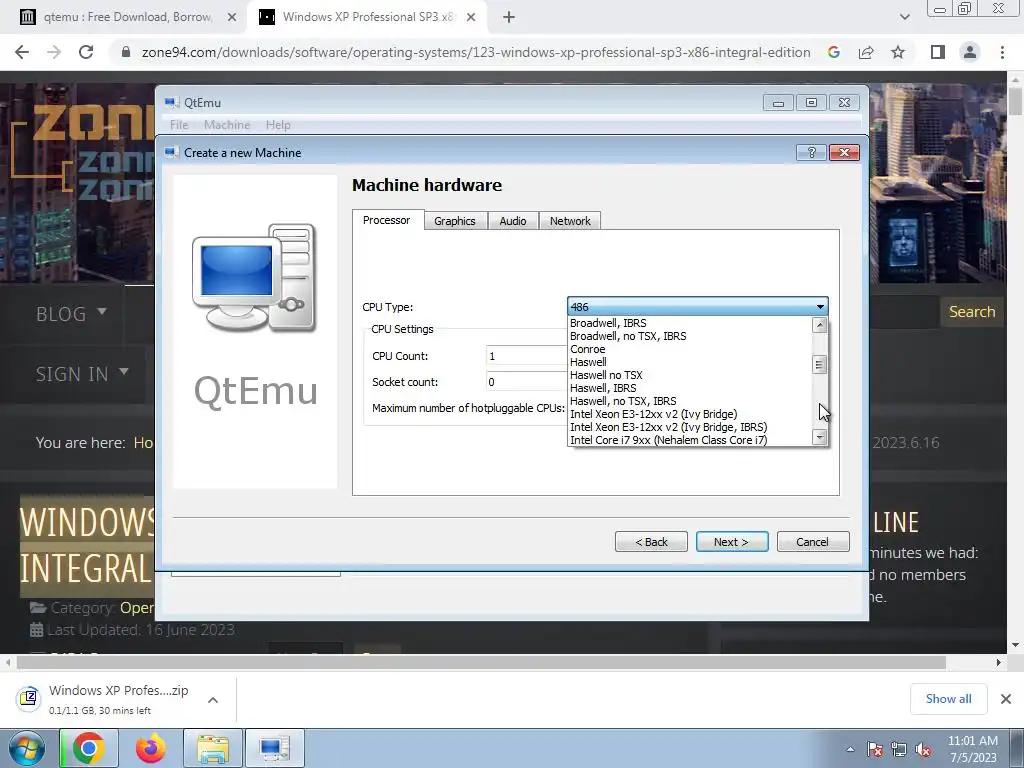Pick Intel Xeon E3-12xx v2 (Ivy Bridge, IBRS)
This screenshot has width=1024, height=768.
pyautogui.click(x=690, y=427)
